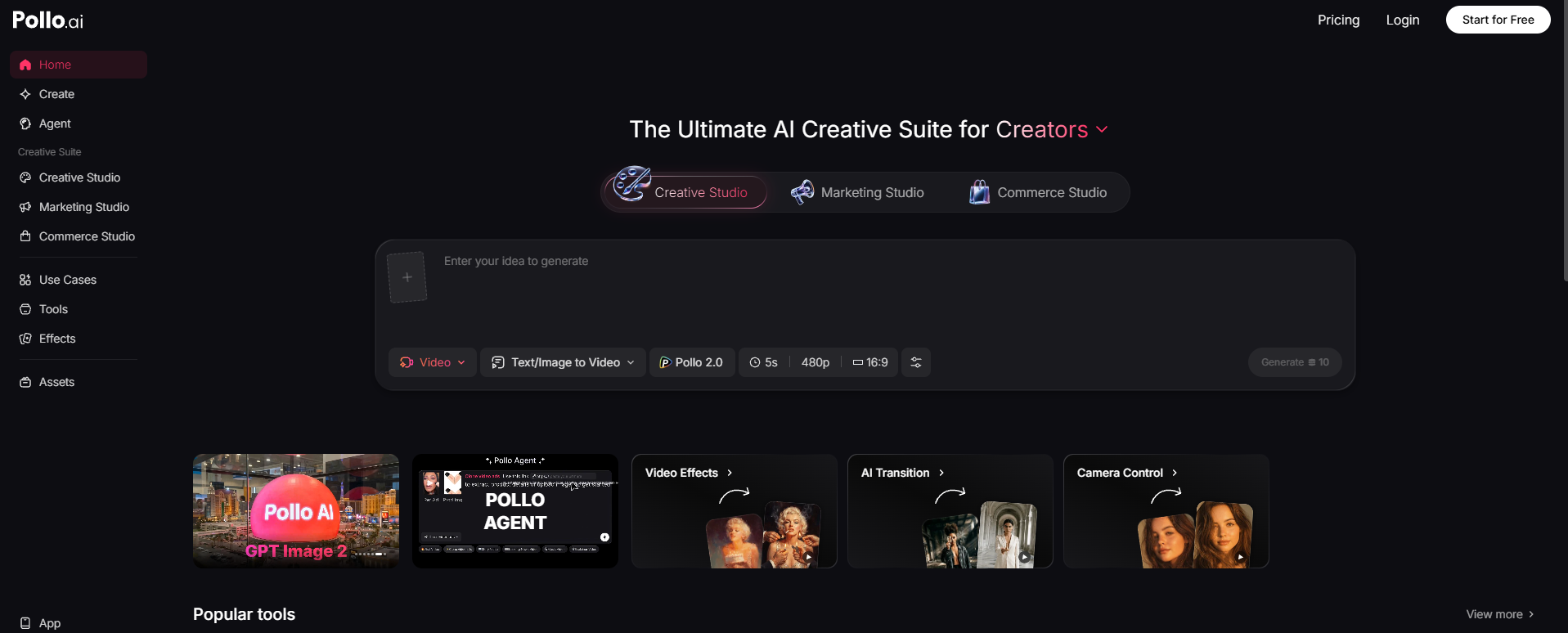Choose the Pollo 2.0 model selector
1568x633 pixels.
692,362
